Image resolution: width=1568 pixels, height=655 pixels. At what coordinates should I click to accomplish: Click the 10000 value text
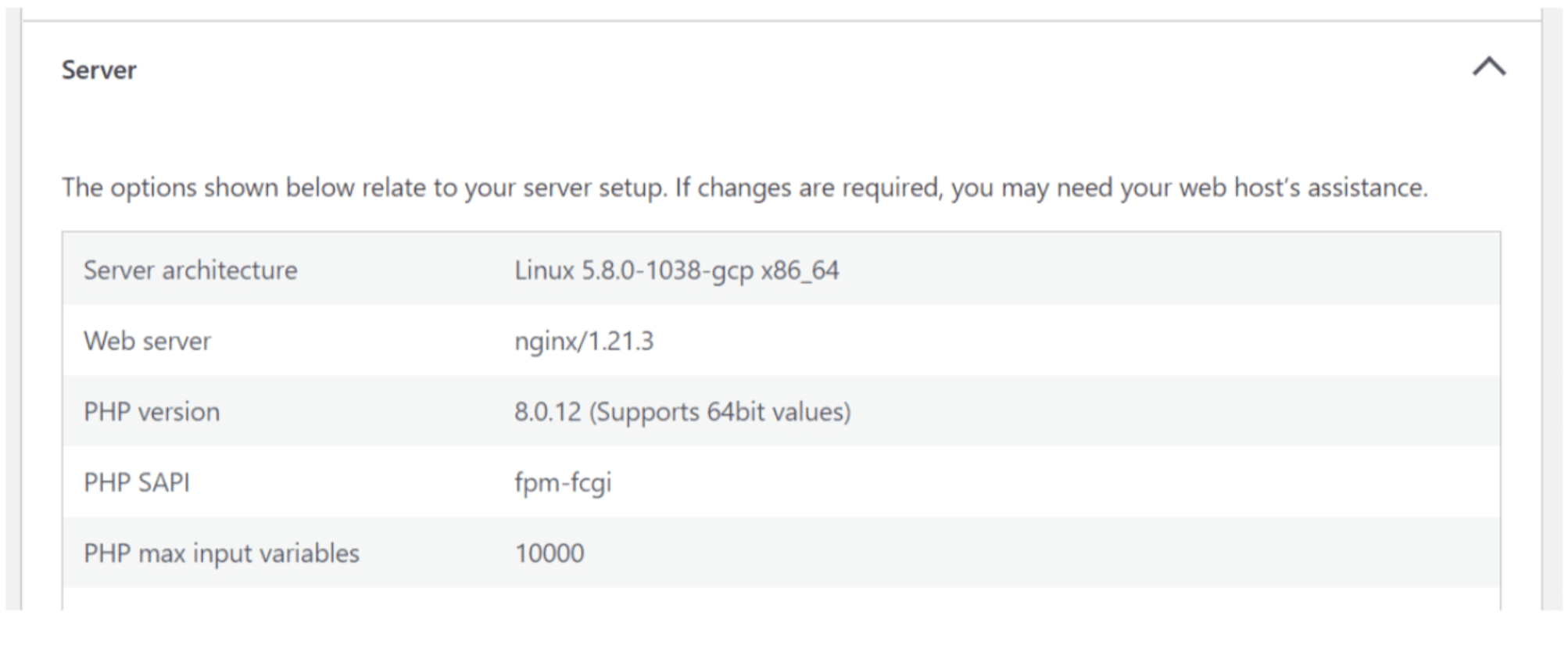(549, 553)
